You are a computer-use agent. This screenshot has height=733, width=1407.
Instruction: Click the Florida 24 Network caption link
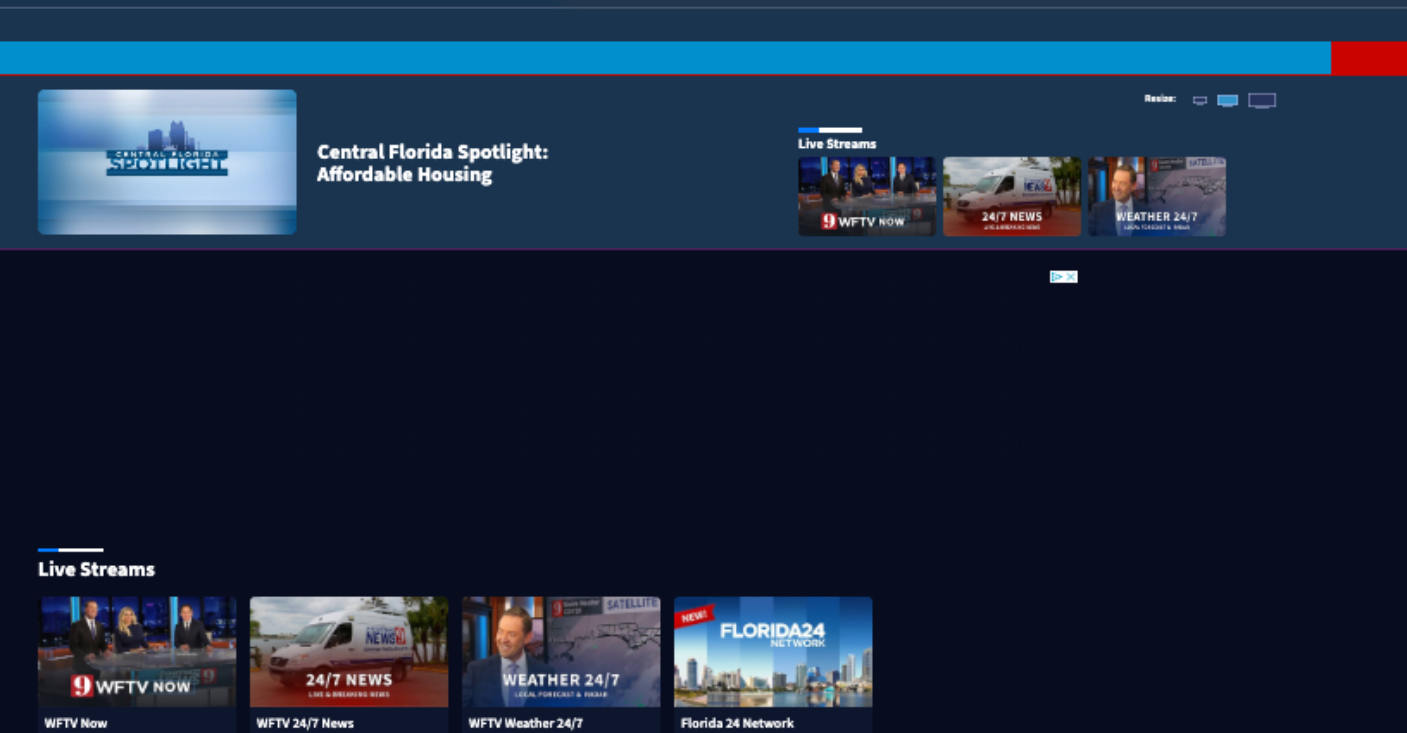737,723
